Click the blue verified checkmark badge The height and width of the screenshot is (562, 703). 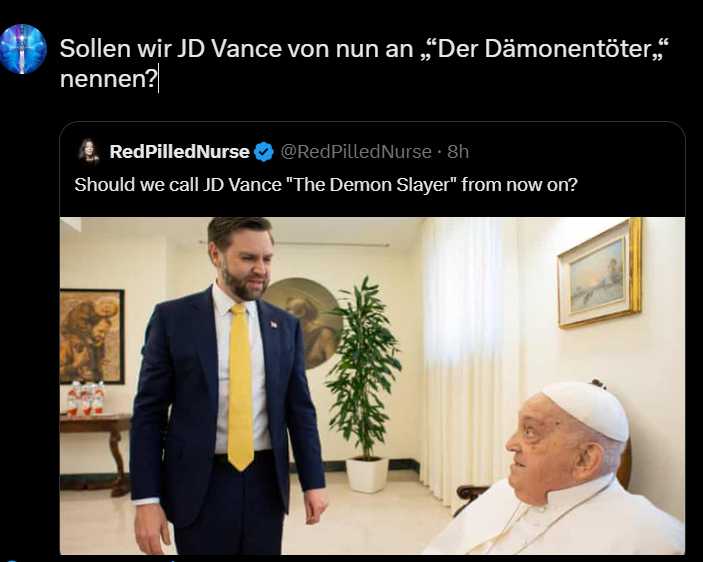pos(264,152)
